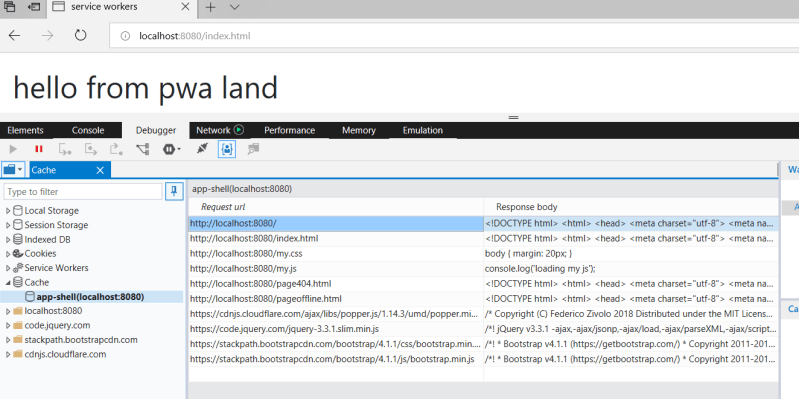
Task: Select the page404.html cache entry
Action: pyautogui.click(x=483, y=284)
